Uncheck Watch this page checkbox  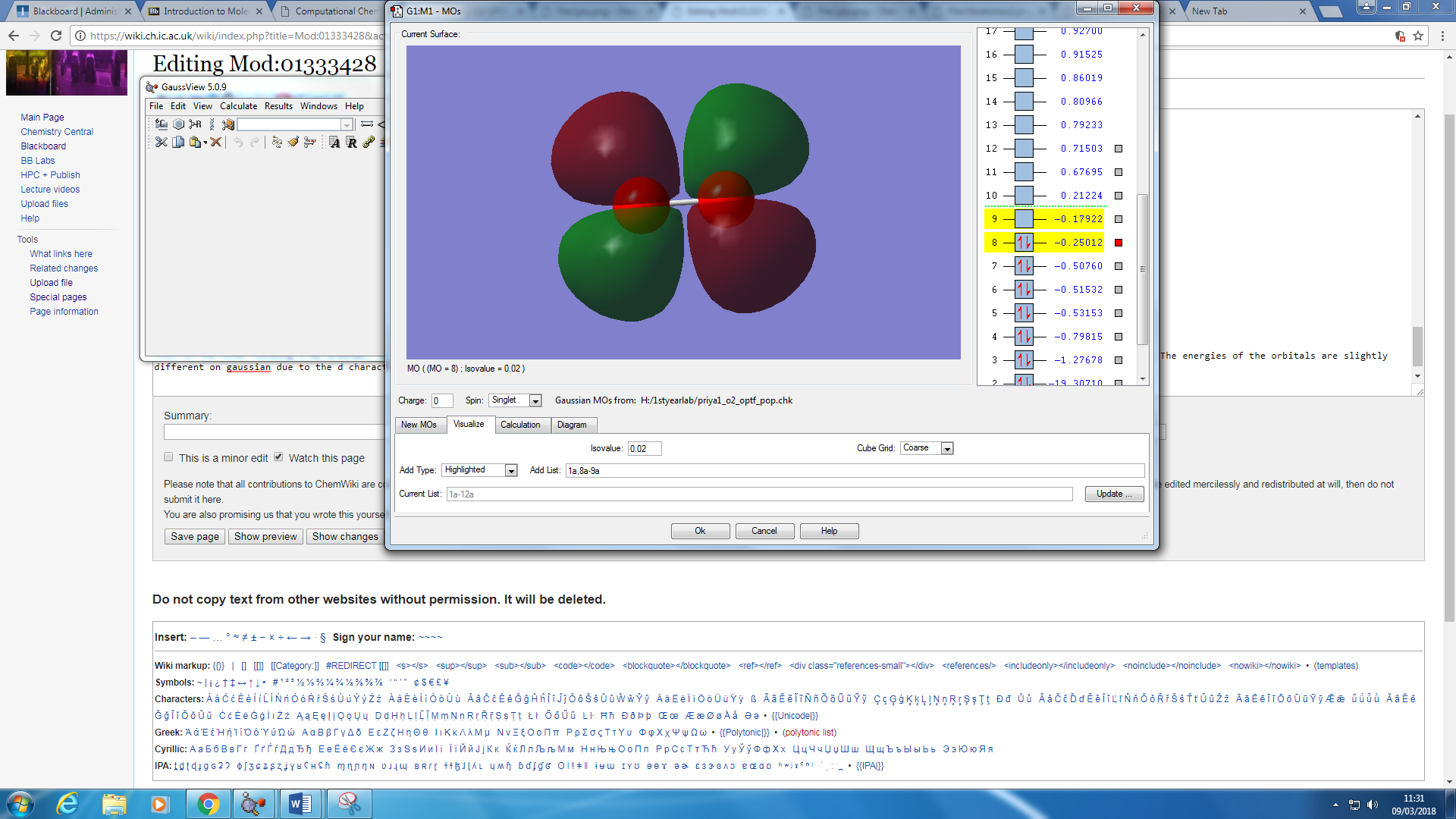278,457
